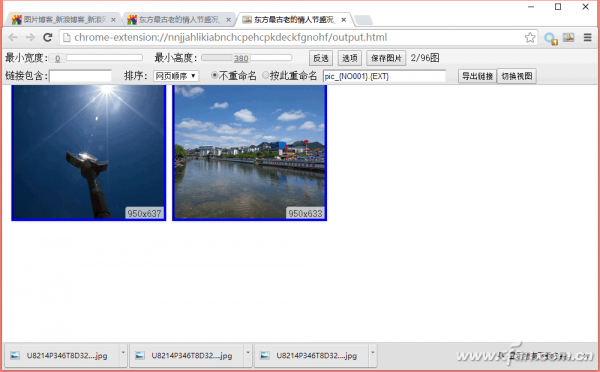Reload the output.html page
Image resolution: width=600 pixels, height=372 pixels.
[x=47, y=38]
